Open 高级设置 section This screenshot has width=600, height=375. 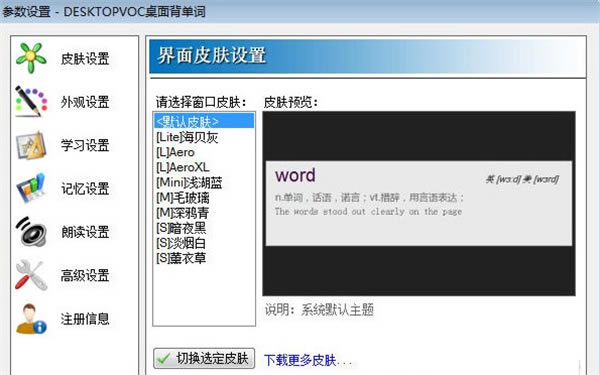(85, 276)
